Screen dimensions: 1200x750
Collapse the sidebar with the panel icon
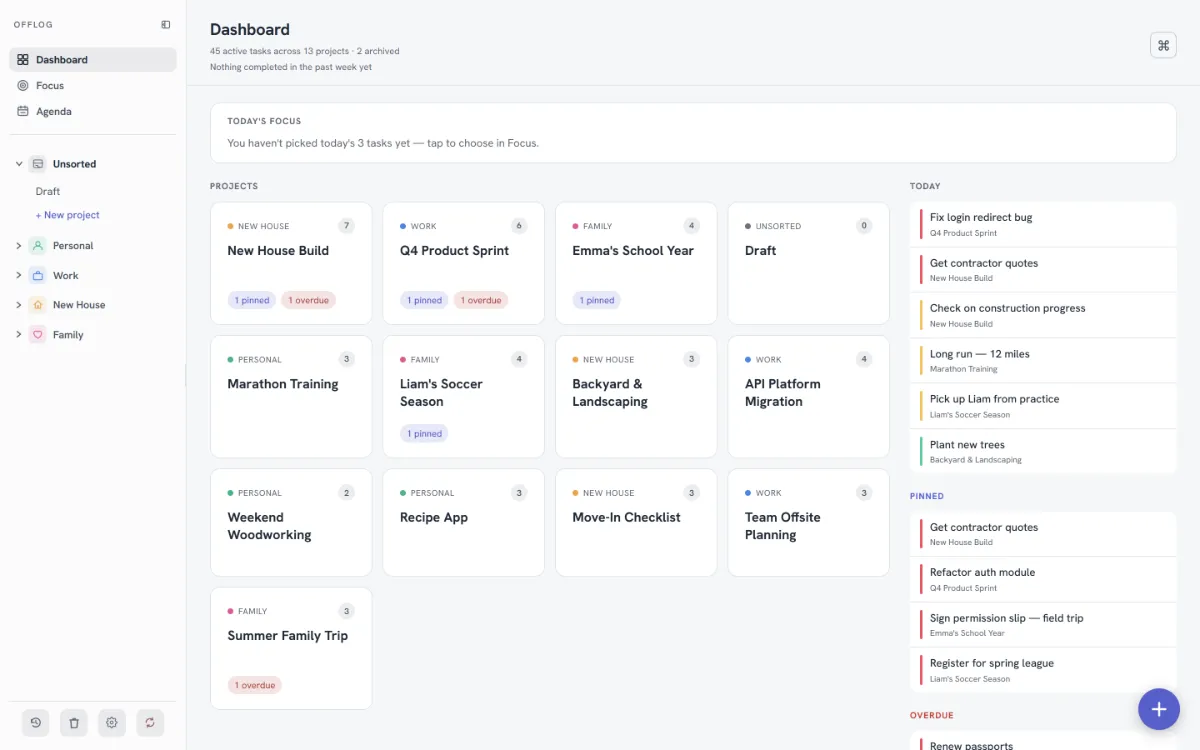tap(165, 25)
